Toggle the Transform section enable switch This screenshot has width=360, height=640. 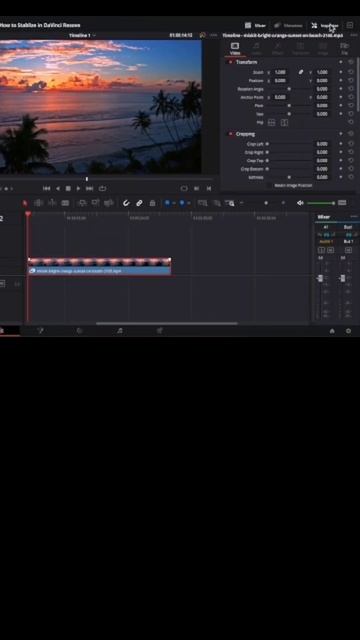click(231, 62)
